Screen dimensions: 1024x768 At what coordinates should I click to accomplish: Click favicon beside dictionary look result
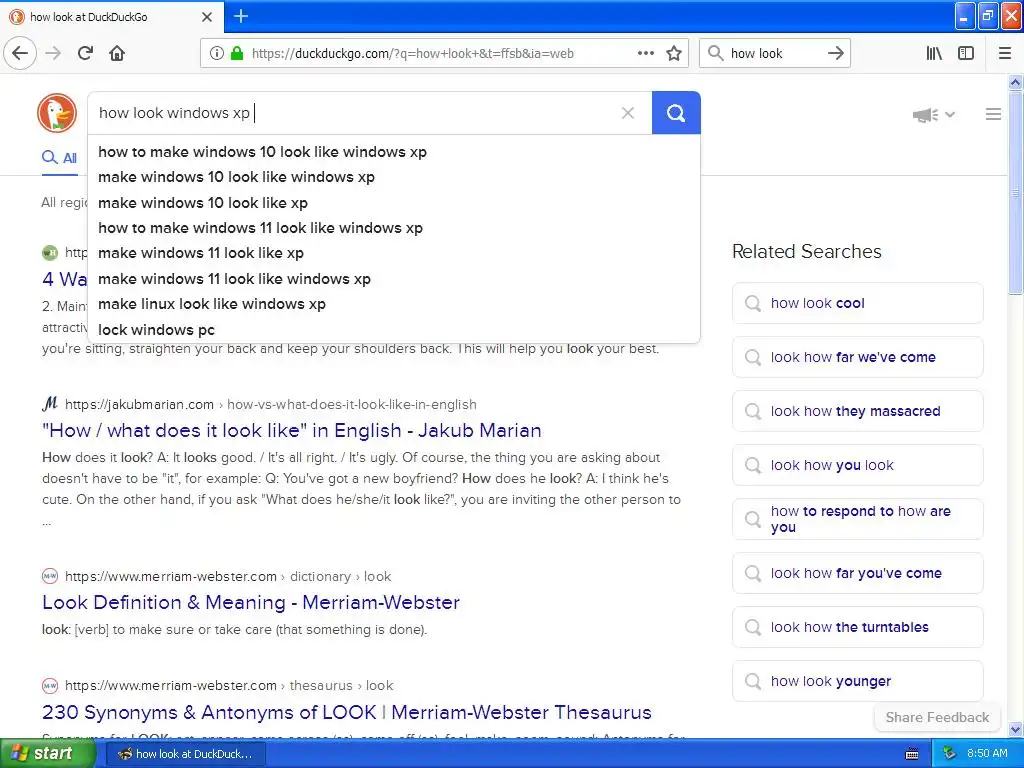[x=50, y=576]
